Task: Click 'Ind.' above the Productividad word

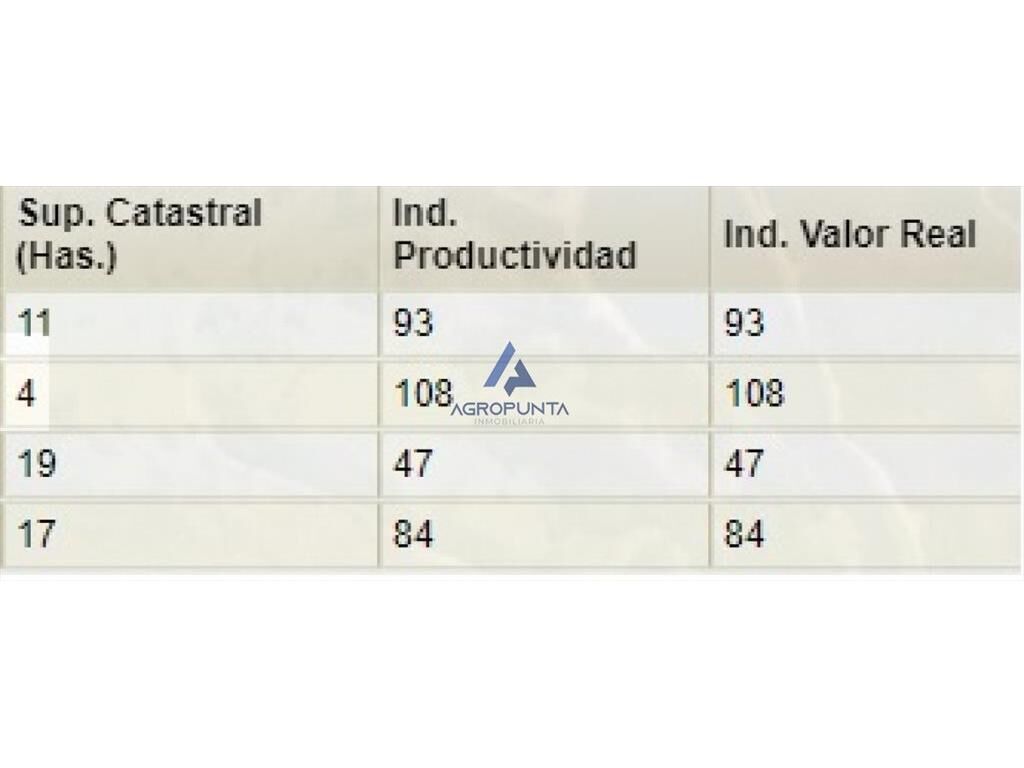Action: (424, 212)
